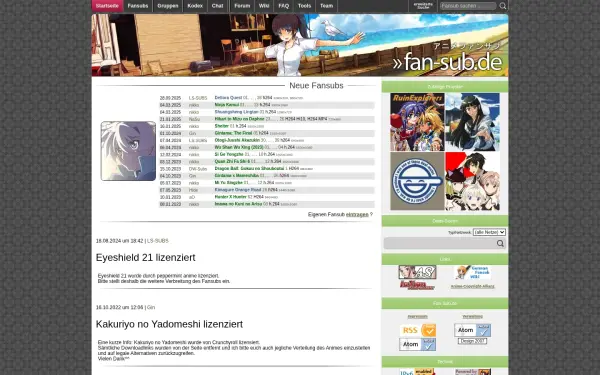Focus the Fansub suchen search field
This screenshot has width=600, height=375.
[468, 6]
